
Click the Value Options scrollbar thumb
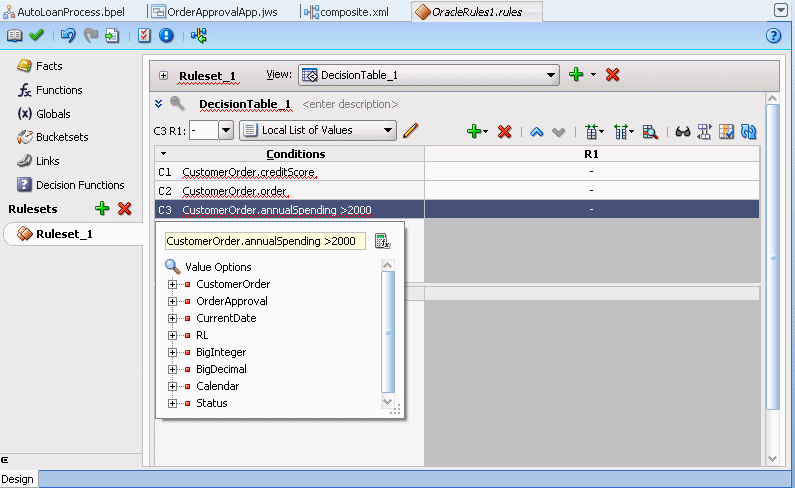(x=388, y=332)
